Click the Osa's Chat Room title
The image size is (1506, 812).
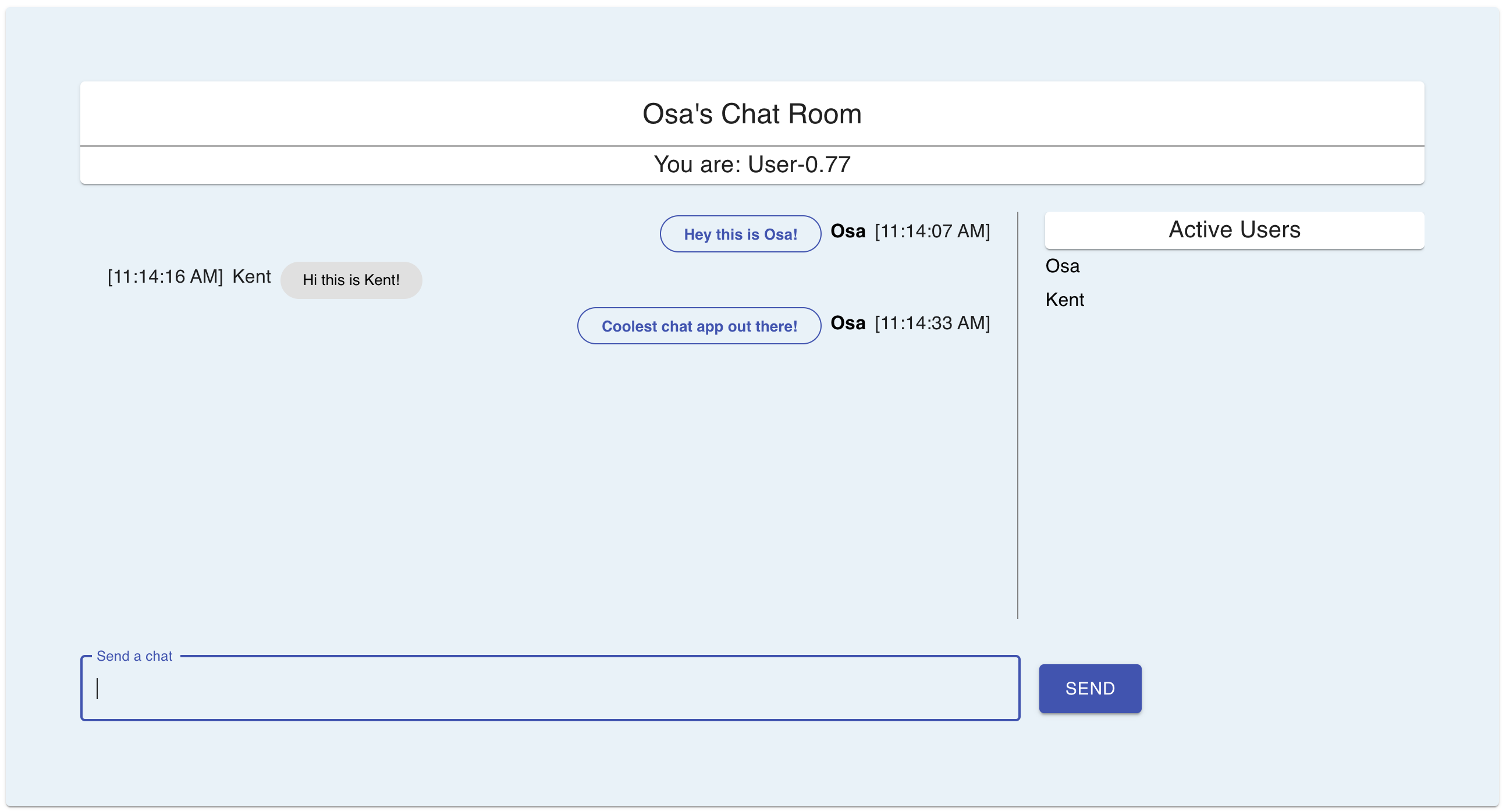coord(752,114)
